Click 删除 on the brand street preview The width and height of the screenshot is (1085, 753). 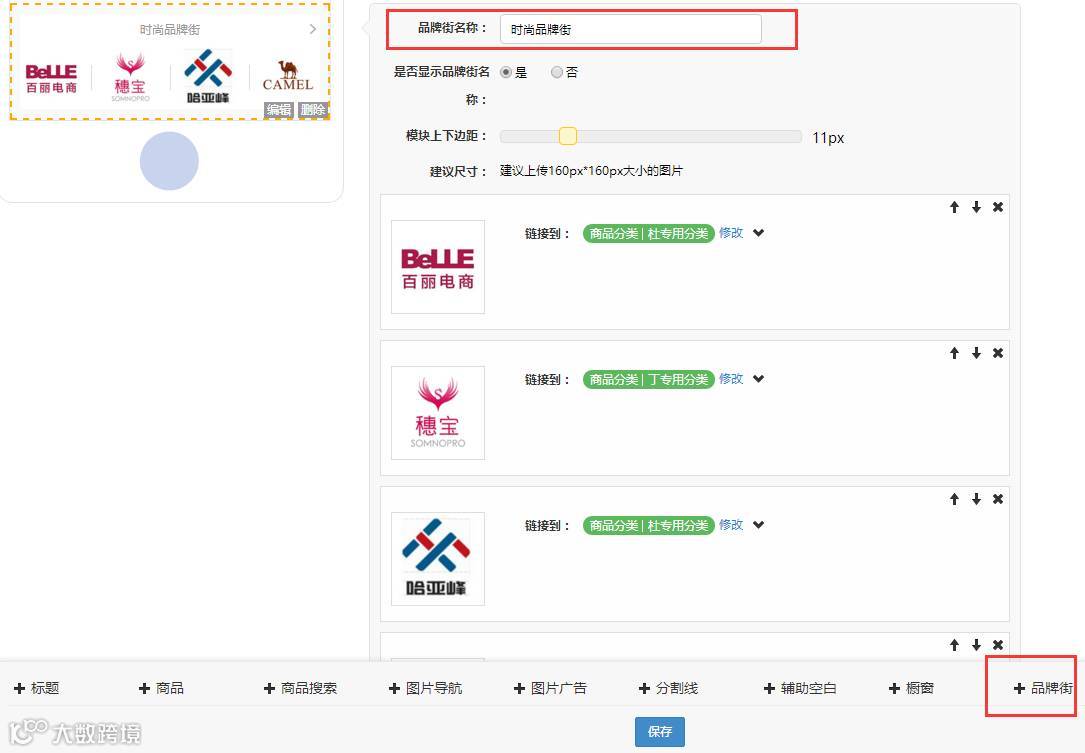pos(313,109)
